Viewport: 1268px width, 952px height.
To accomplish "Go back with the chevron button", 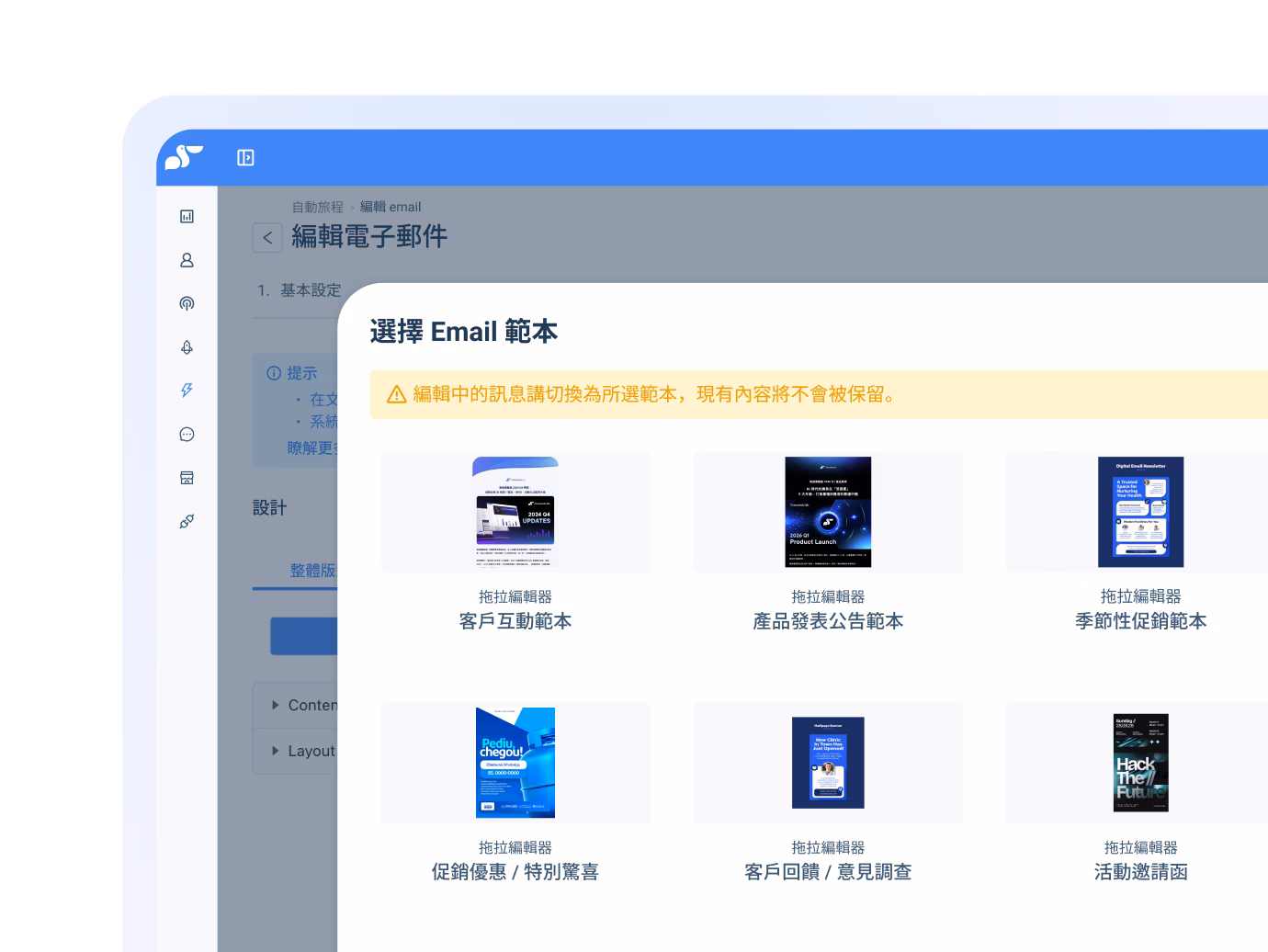I will pyautogui.click(x=267, y=237).
